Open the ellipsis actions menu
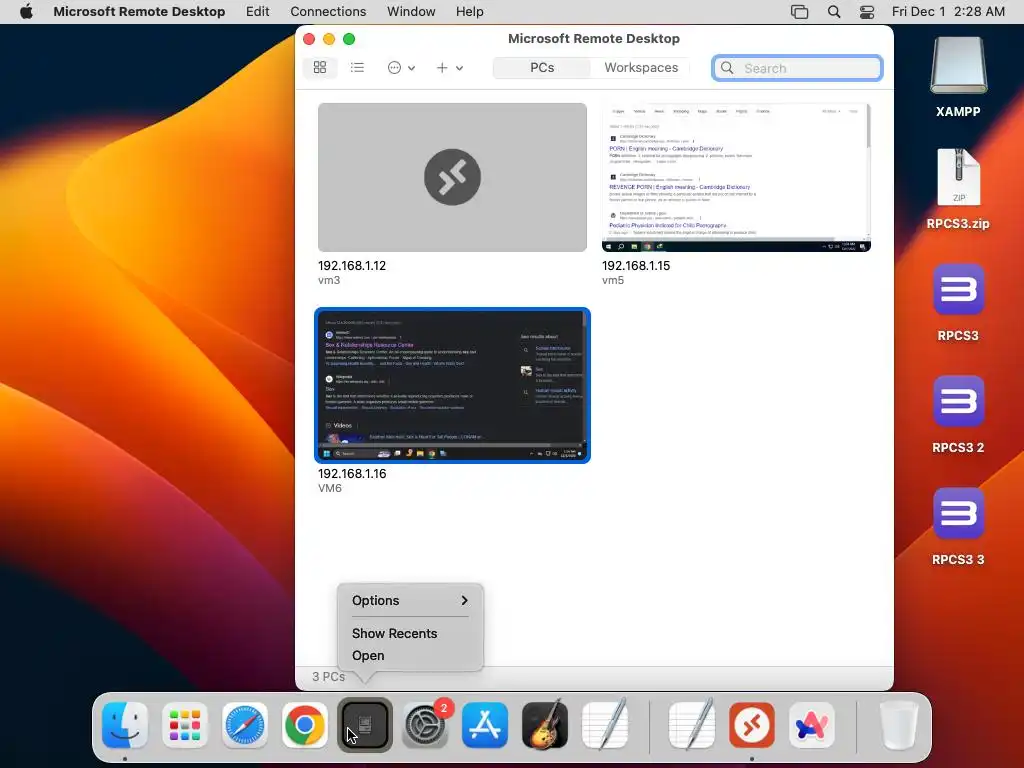The width and height of the screenshot is (1024, 768). pos(394,67)
